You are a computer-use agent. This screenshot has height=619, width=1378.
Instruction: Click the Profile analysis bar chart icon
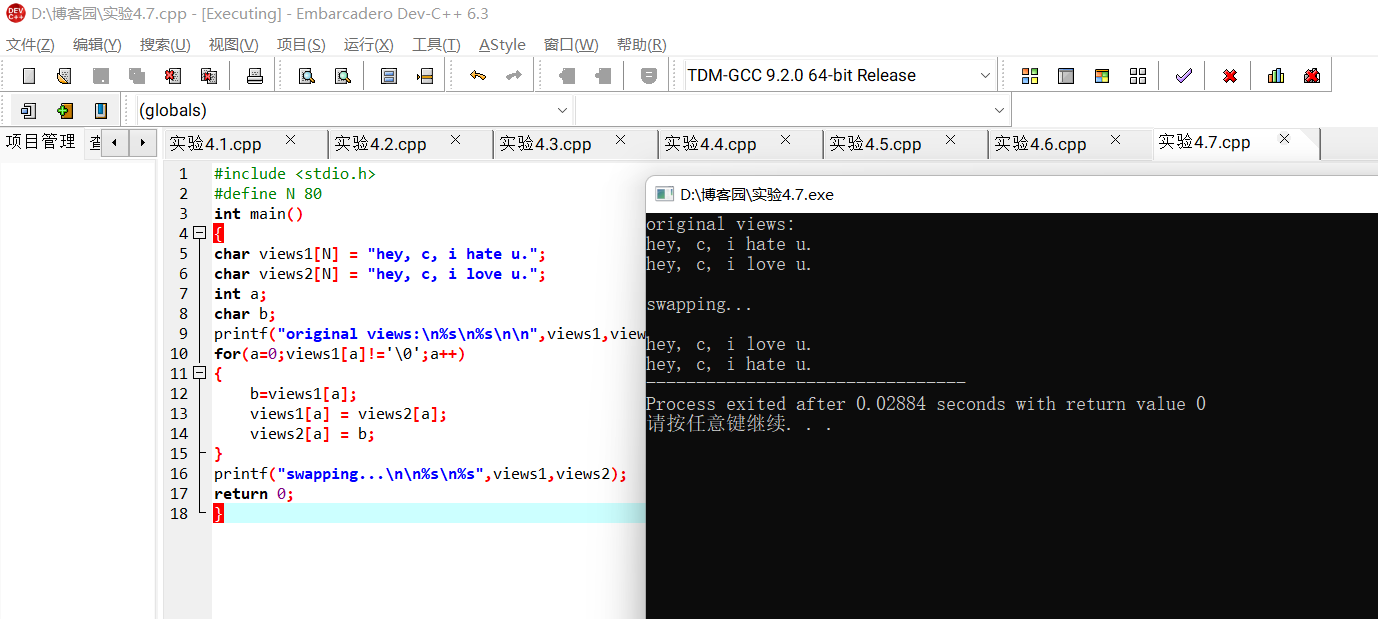click(1276, 76)
